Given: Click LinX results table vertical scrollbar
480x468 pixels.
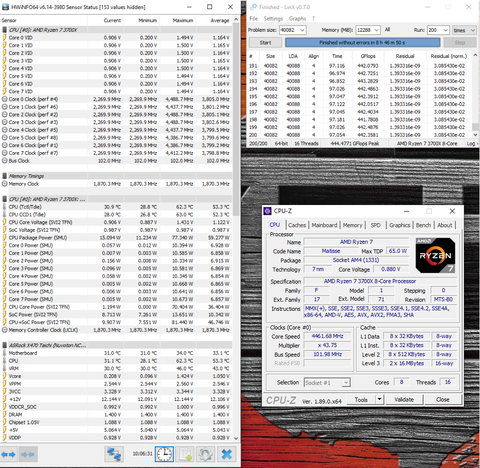Looking at the screenshot, I should (475, 127).
